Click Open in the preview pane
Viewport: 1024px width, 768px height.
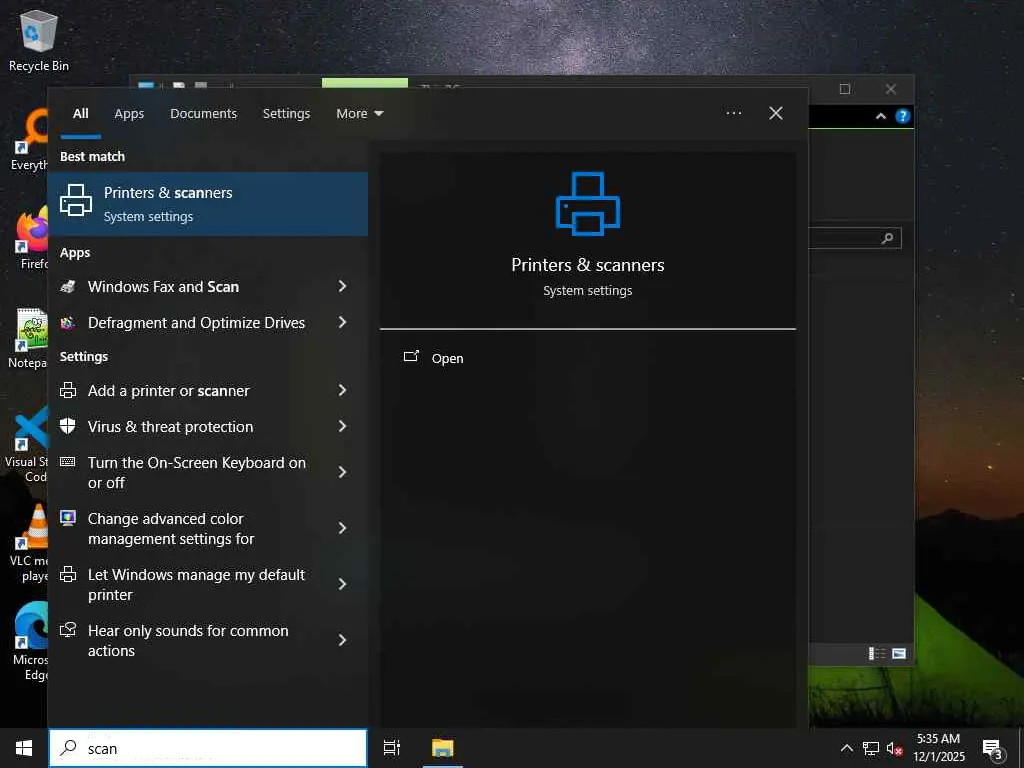pyautogui.click(x=447, y=359)
